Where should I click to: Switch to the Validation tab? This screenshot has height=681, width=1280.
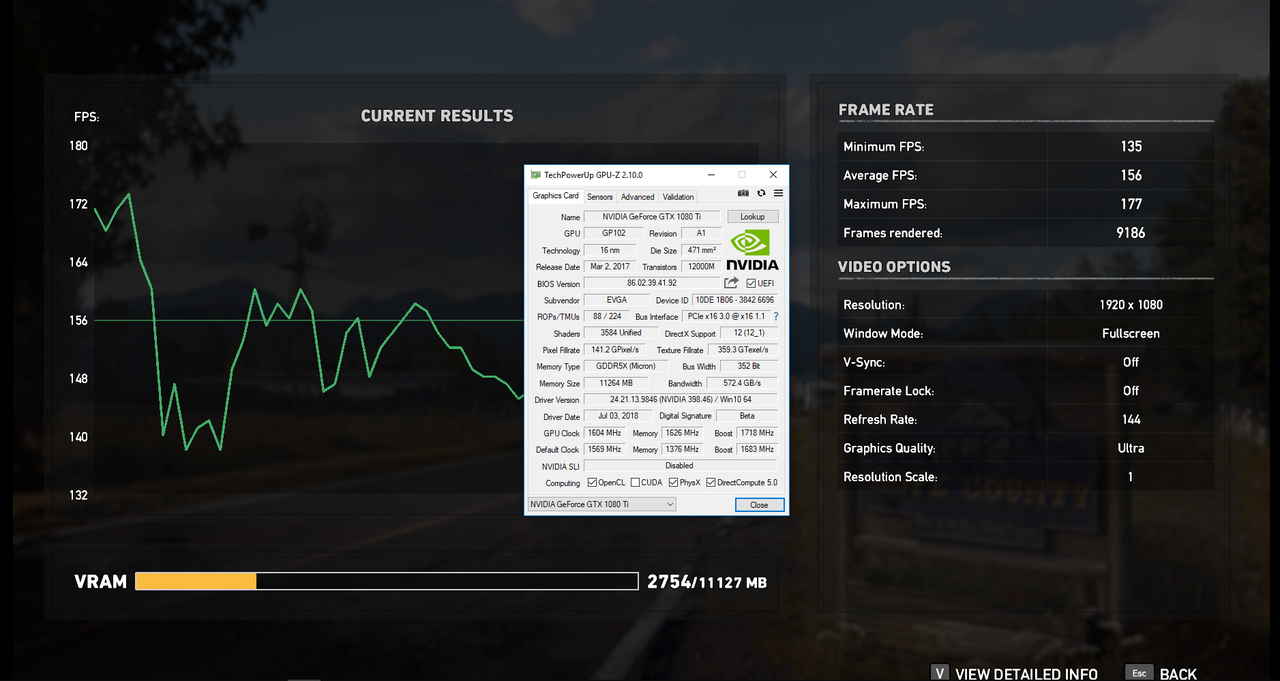click(x=678, y=197)
